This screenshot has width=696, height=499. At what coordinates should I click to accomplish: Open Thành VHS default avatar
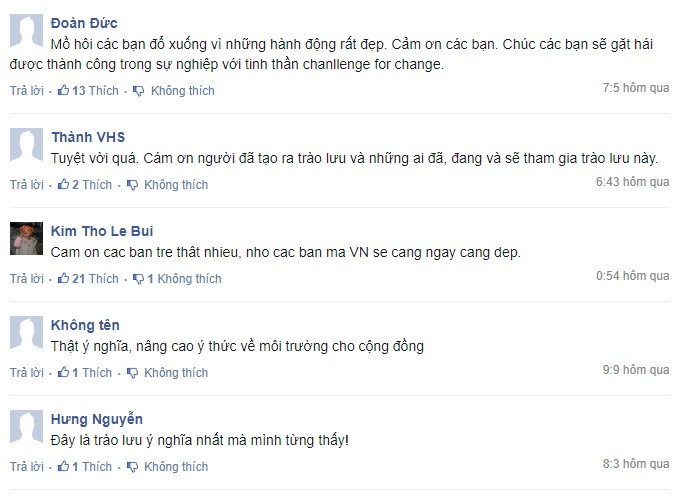coord(27,144)
